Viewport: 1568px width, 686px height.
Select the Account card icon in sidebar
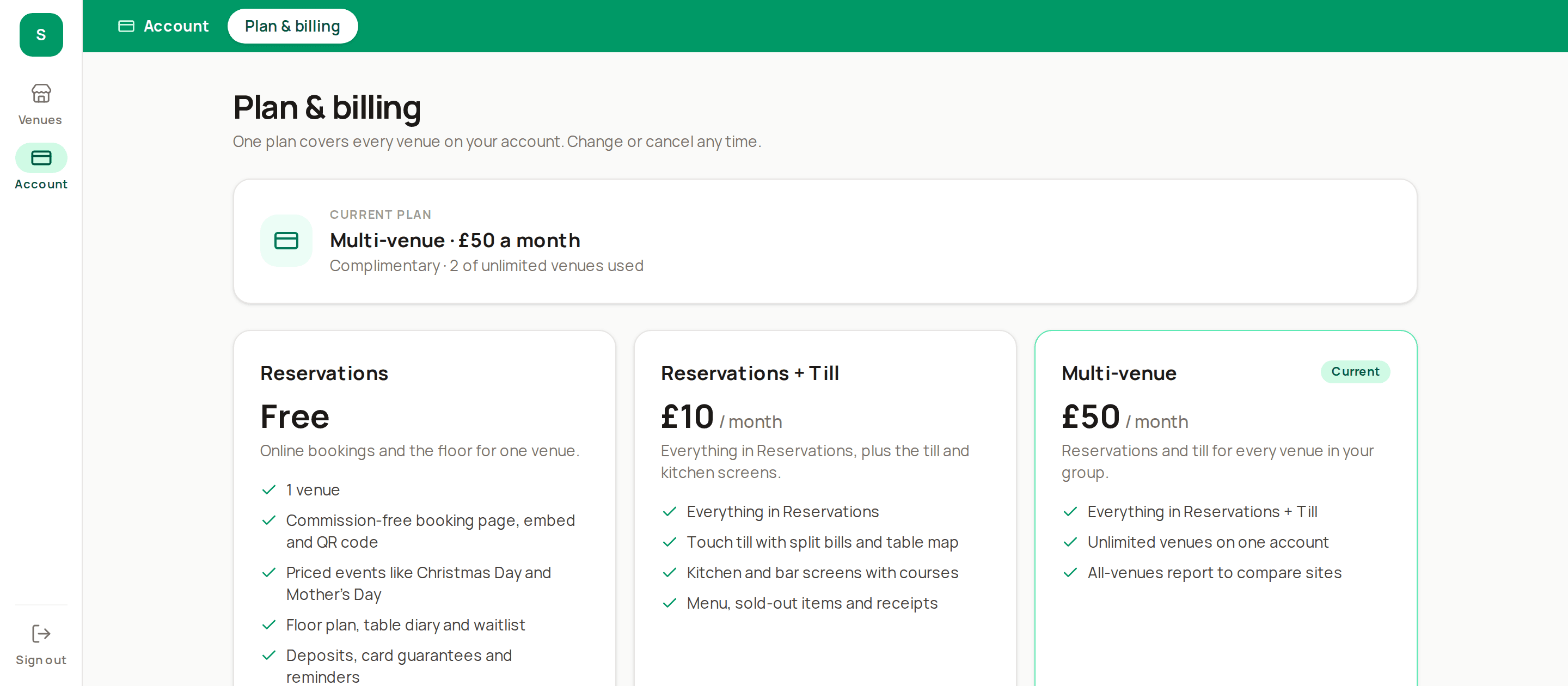tap(41, 158)
